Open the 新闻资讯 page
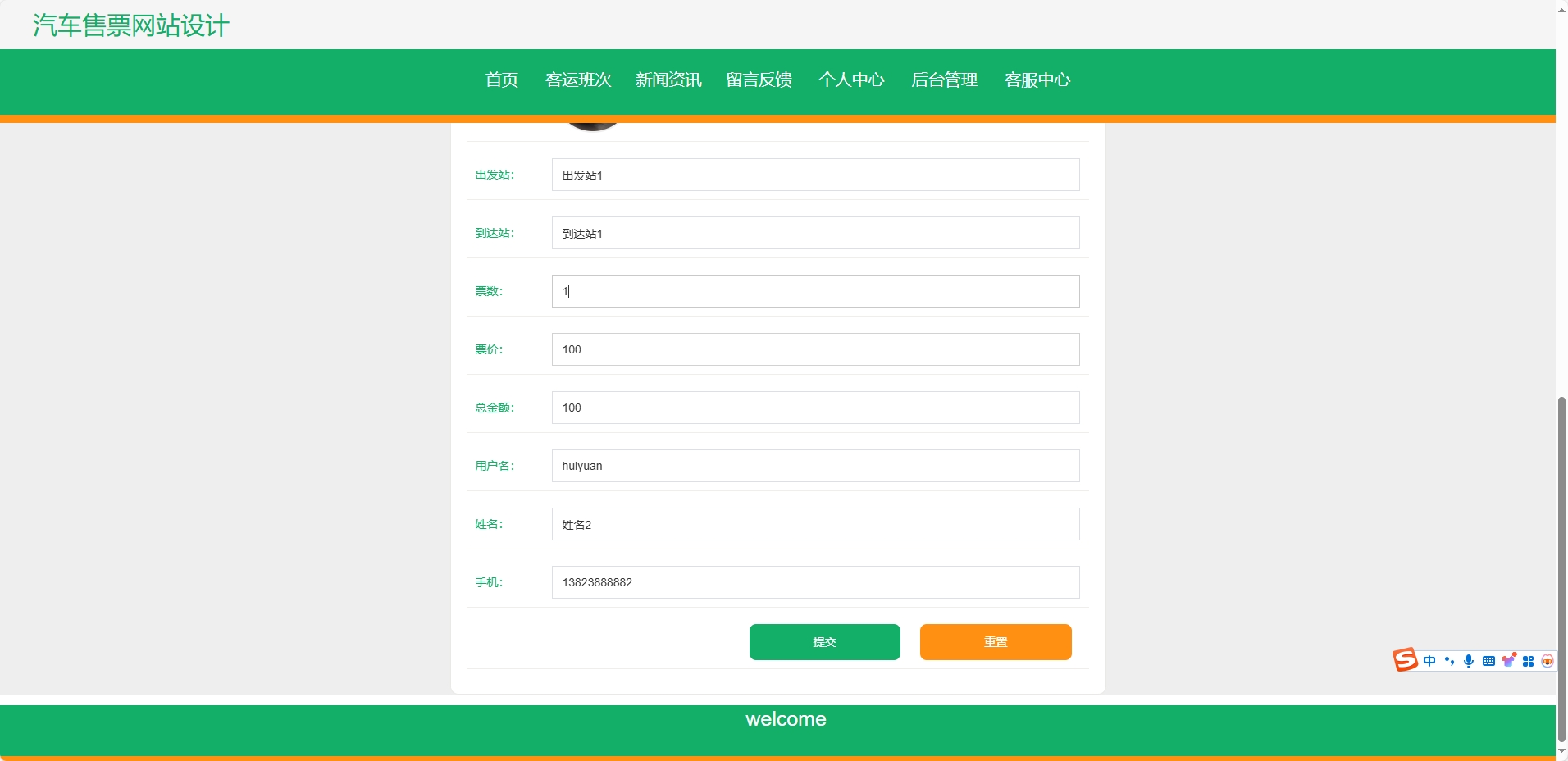 668,80
